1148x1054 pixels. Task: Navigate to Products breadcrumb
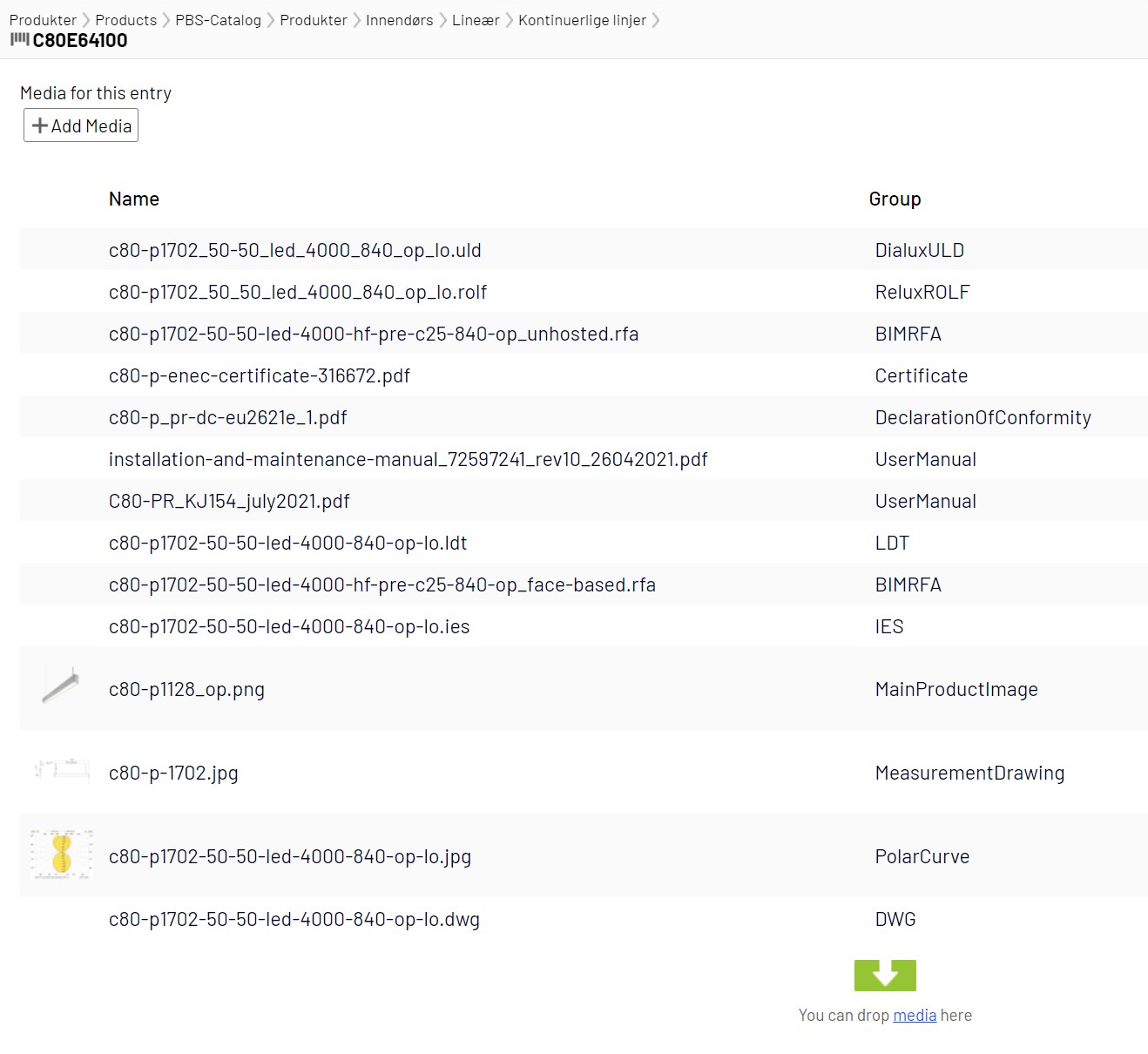126,20
